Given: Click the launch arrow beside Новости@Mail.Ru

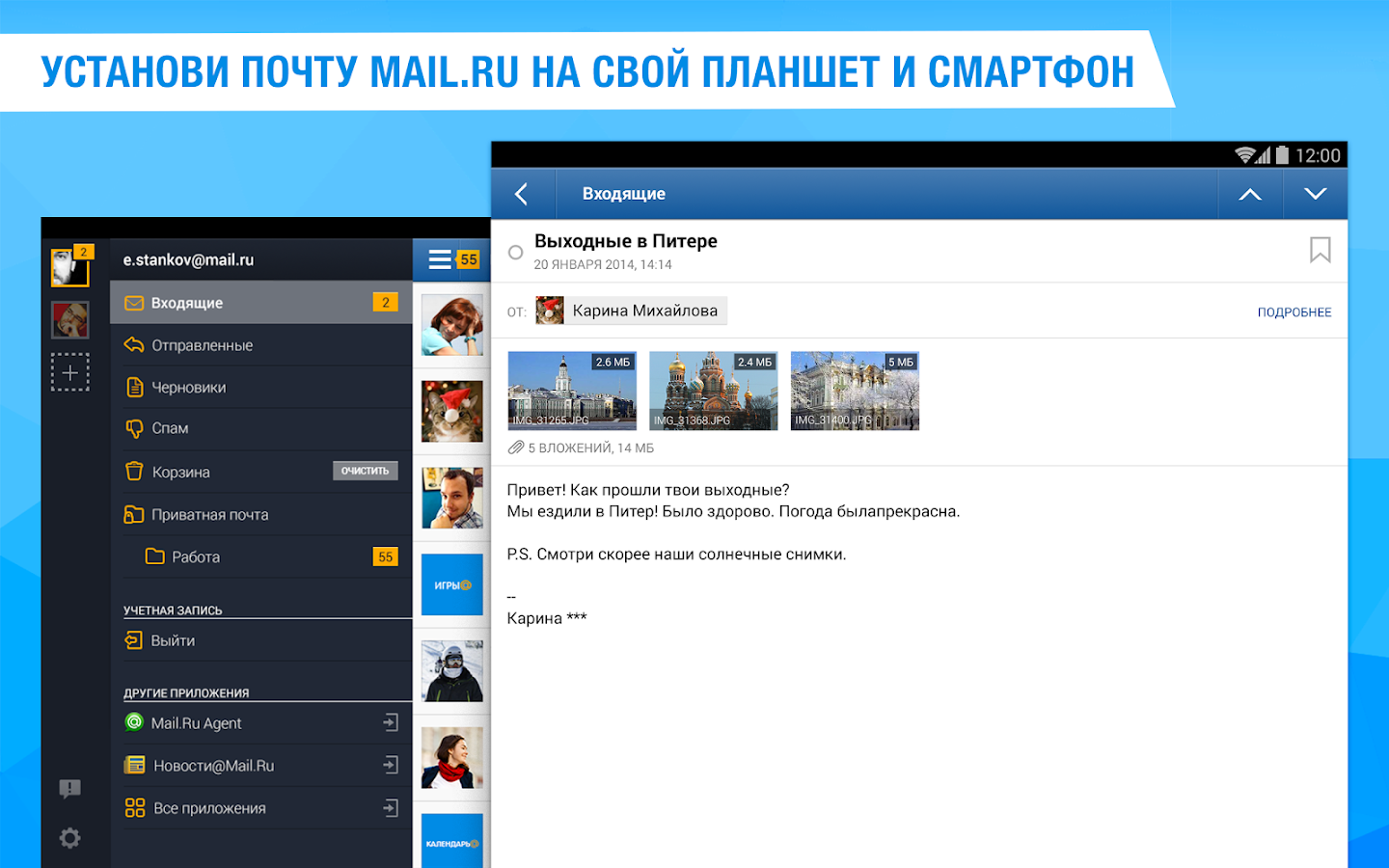Looking at the screenshot, I should (391, 765).
